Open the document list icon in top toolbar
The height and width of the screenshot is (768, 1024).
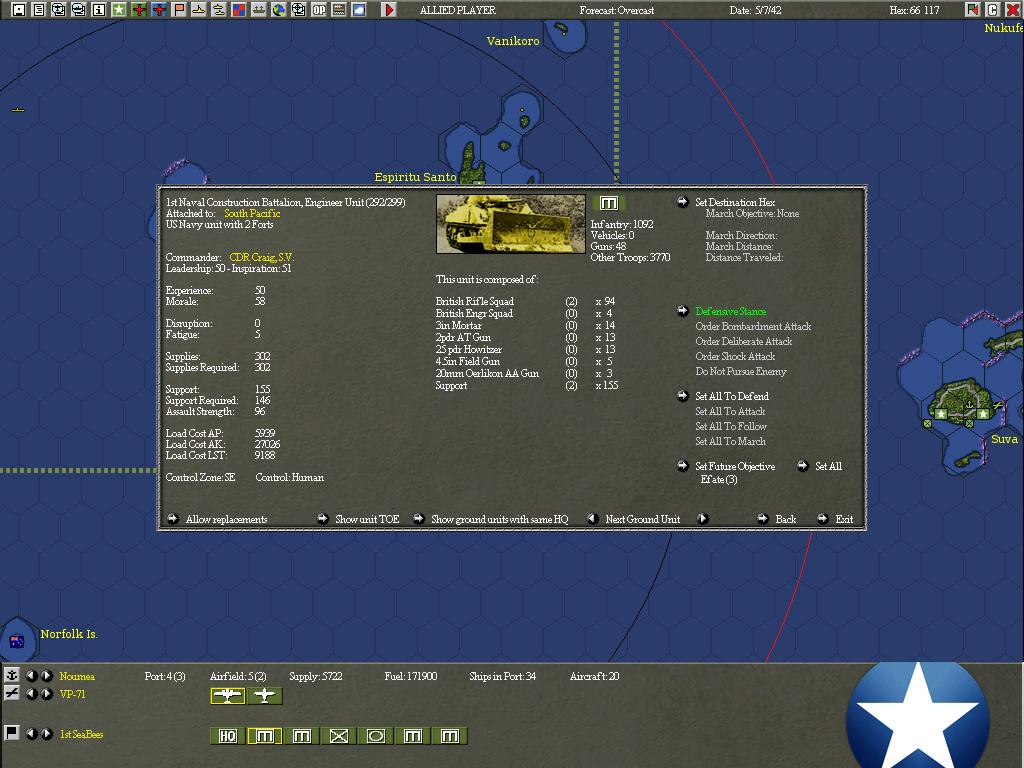point(39,10)
